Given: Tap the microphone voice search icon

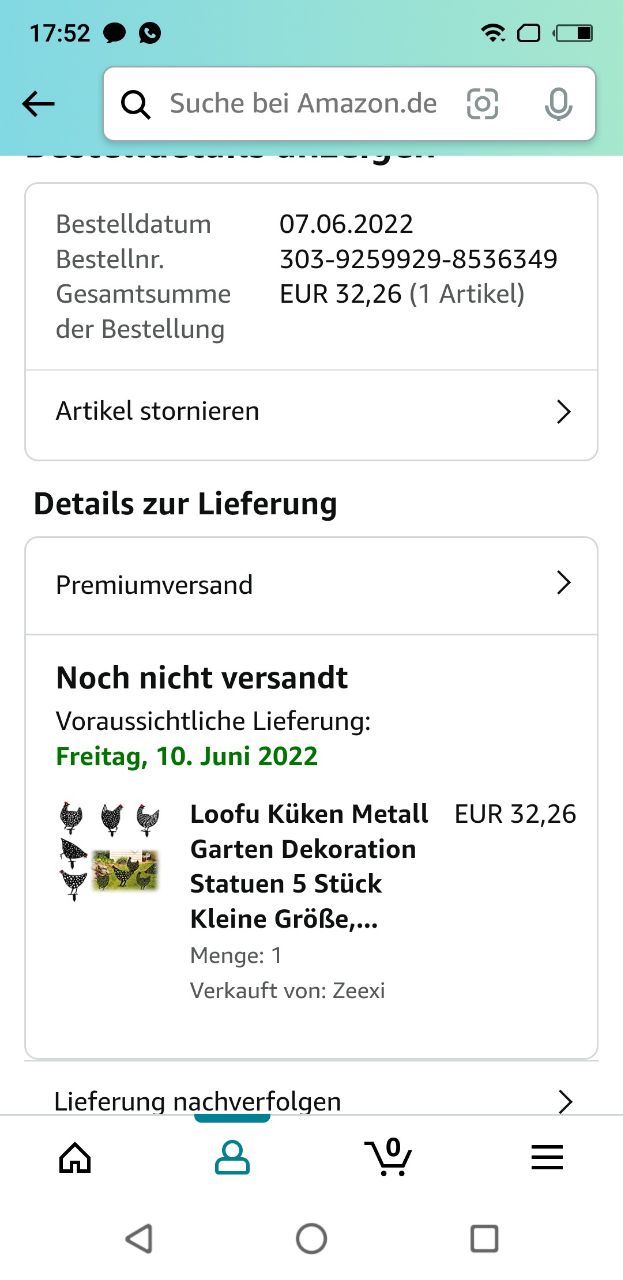Looking at the screenshot, I should click(x=558, y=104).
